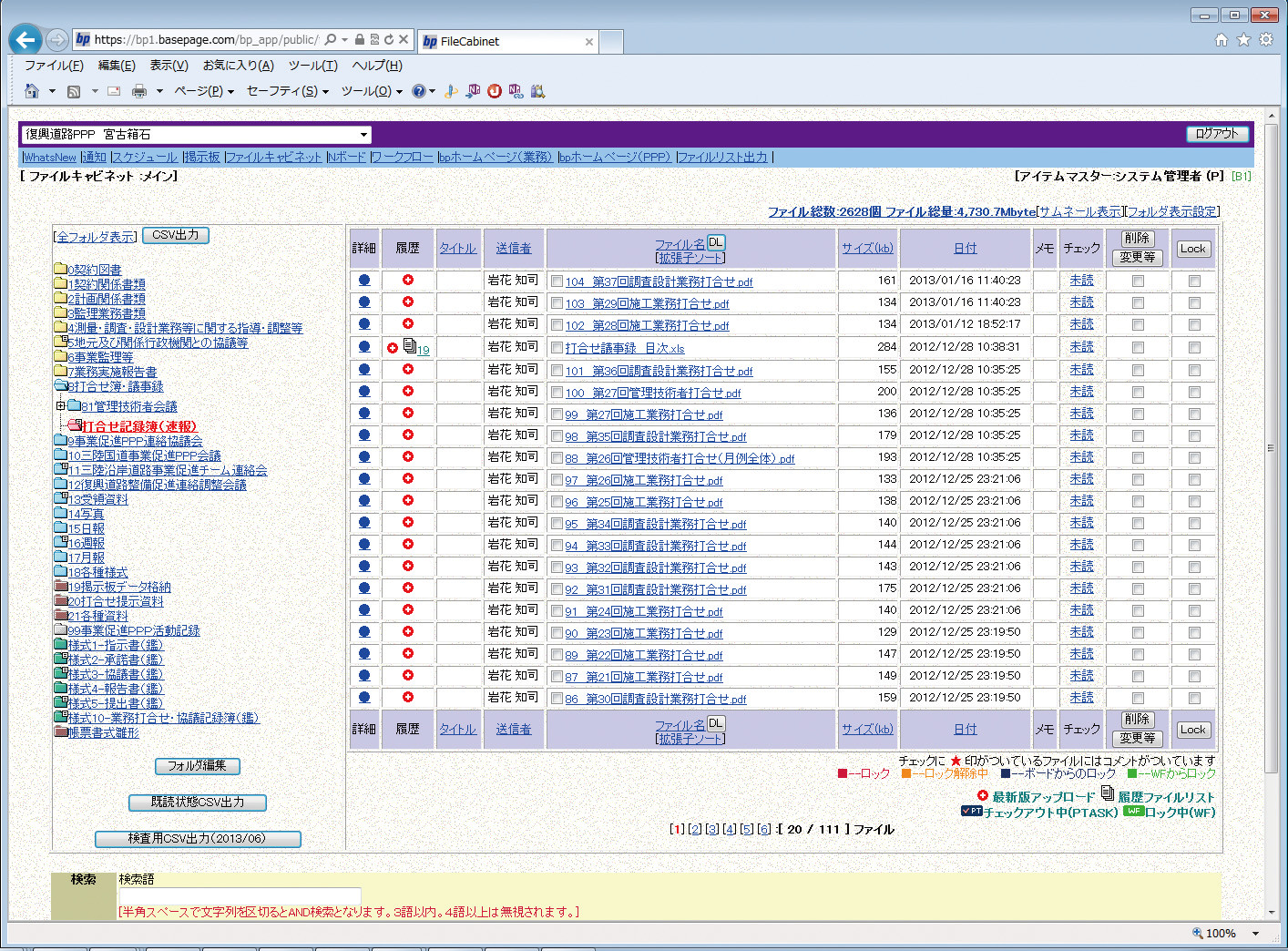Check file checkbox for 94 第33回調査設計業務打合せ.pdf

557,546
